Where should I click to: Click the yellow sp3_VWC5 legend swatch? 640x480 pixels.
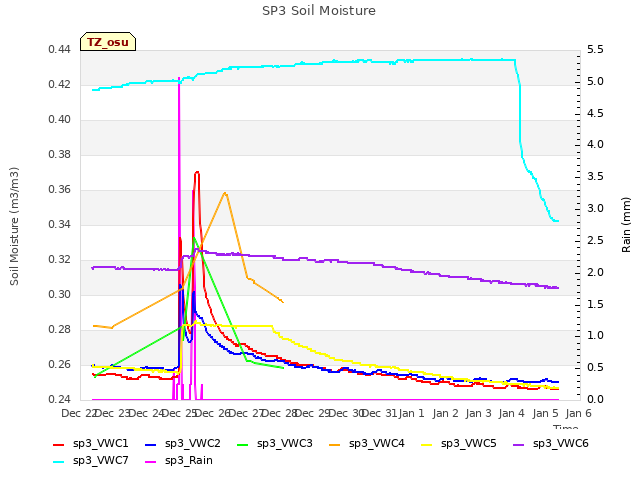(x=427, y=444)
